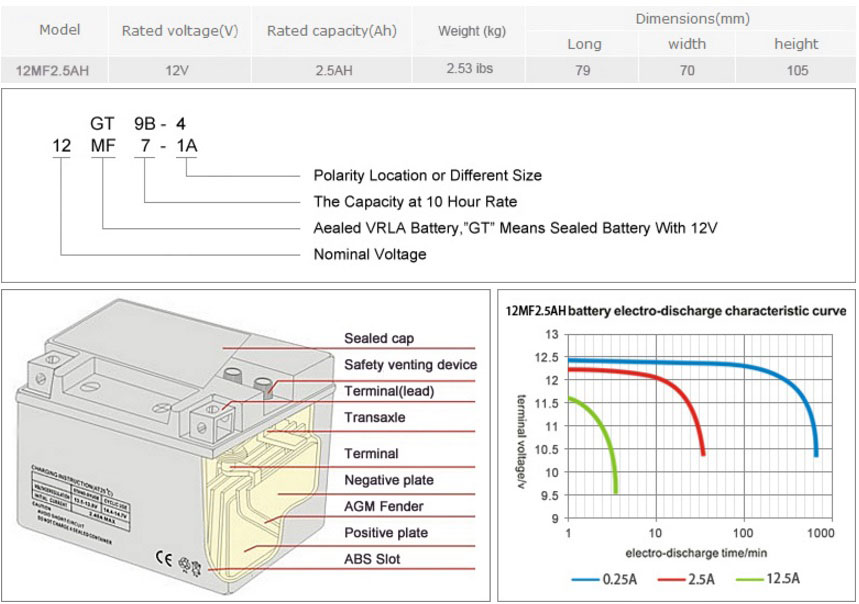859x604 pixels.
Task: Click the Rated capacity(Ah) header
Action: pos(332,31)
